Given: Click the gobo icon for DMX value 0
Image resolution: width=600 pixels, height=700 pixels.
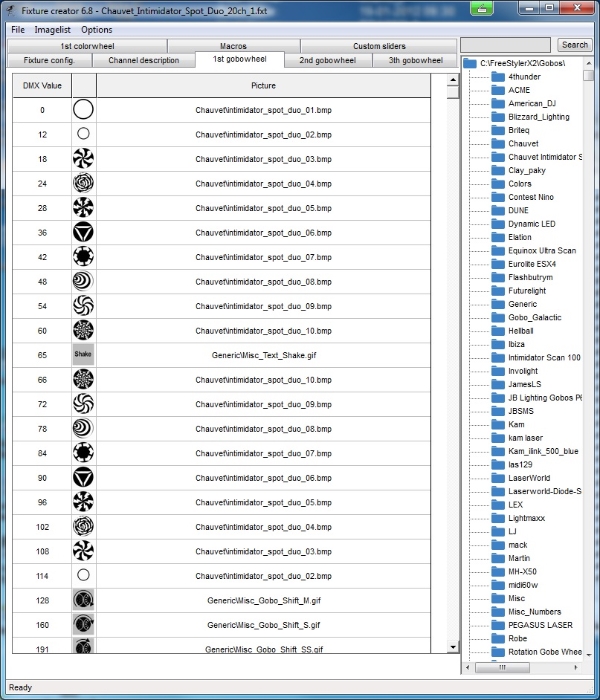Looking at the screenshot, I should pos(84,110).
